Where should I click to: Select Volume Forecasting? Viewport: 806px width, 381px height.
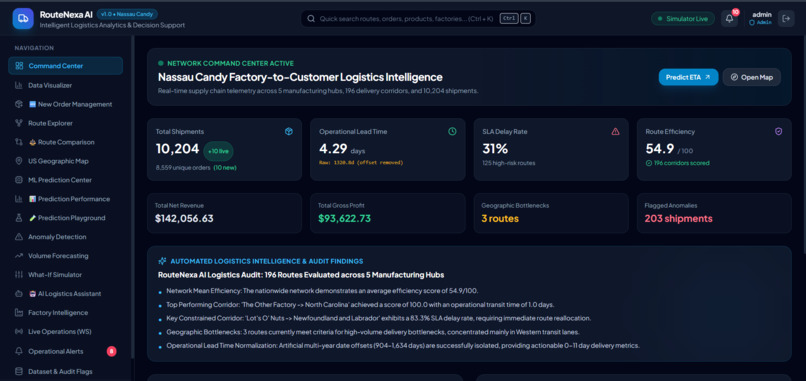(65, 256)
